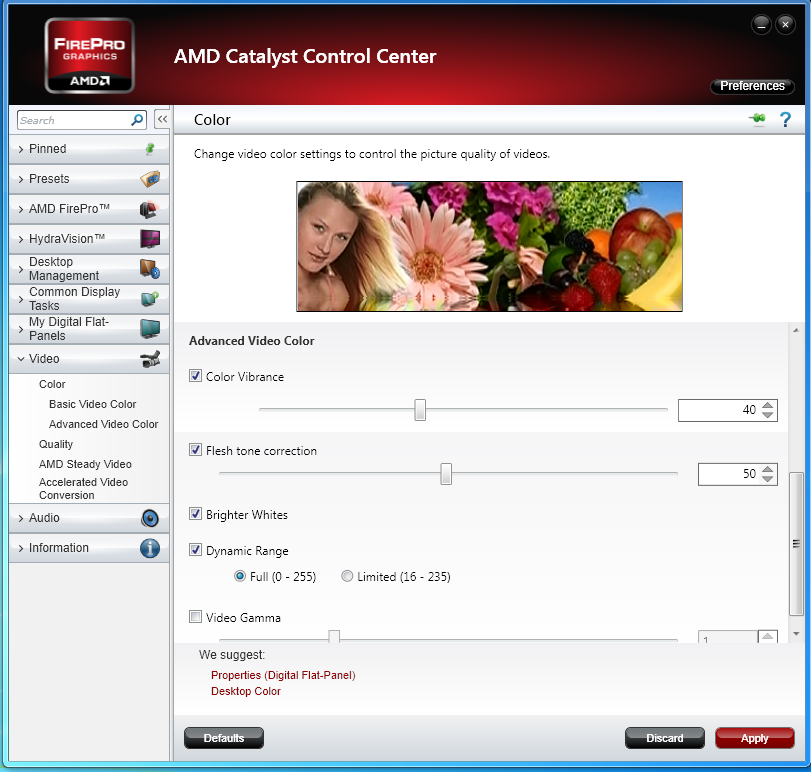
Task: Toggle the Dynamic Range checkbox
Action: 196,550
